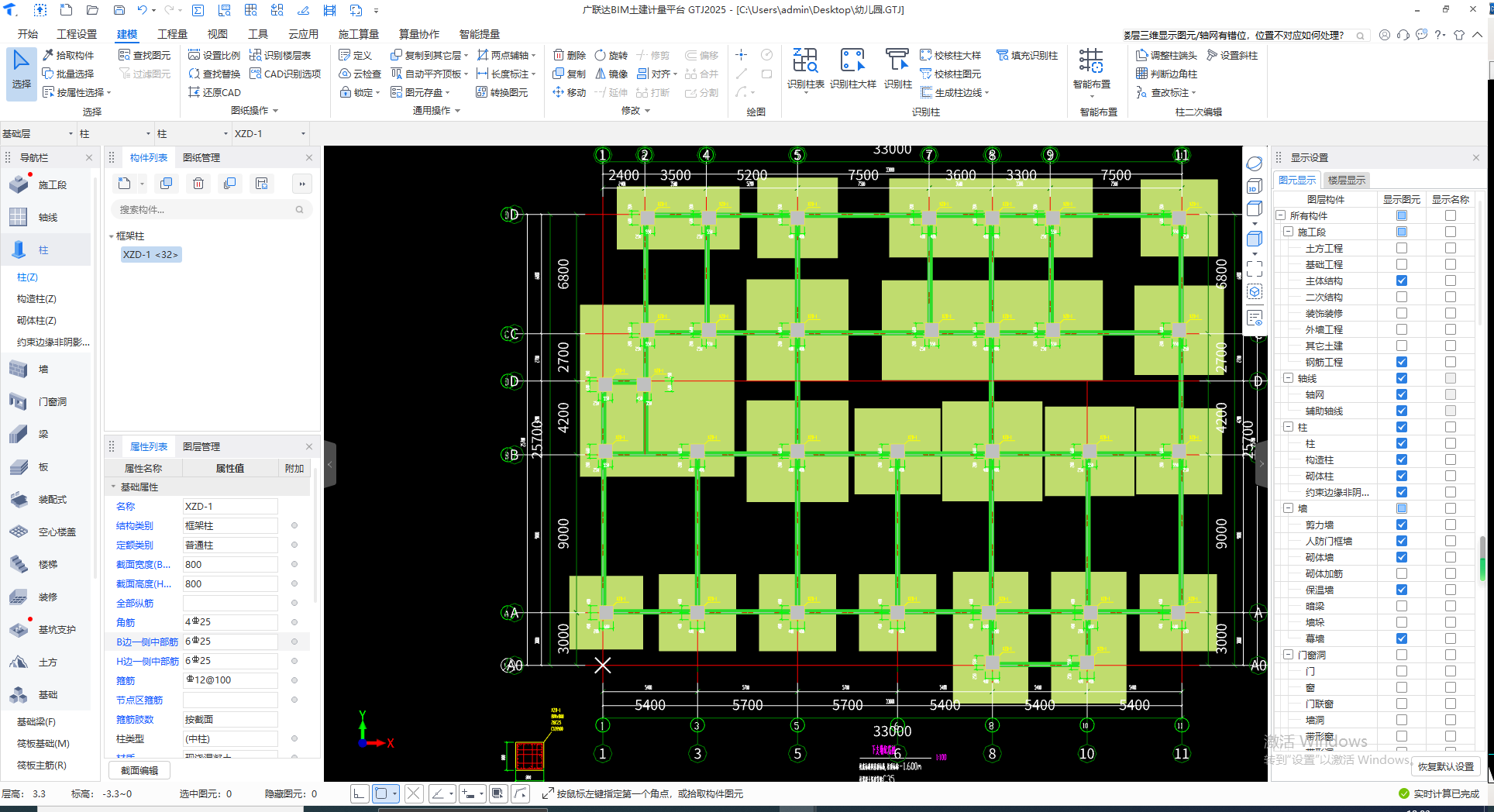1494x812 pixels.
Task: Select 筏板基础(M) item
Action: tap(43, 743)
